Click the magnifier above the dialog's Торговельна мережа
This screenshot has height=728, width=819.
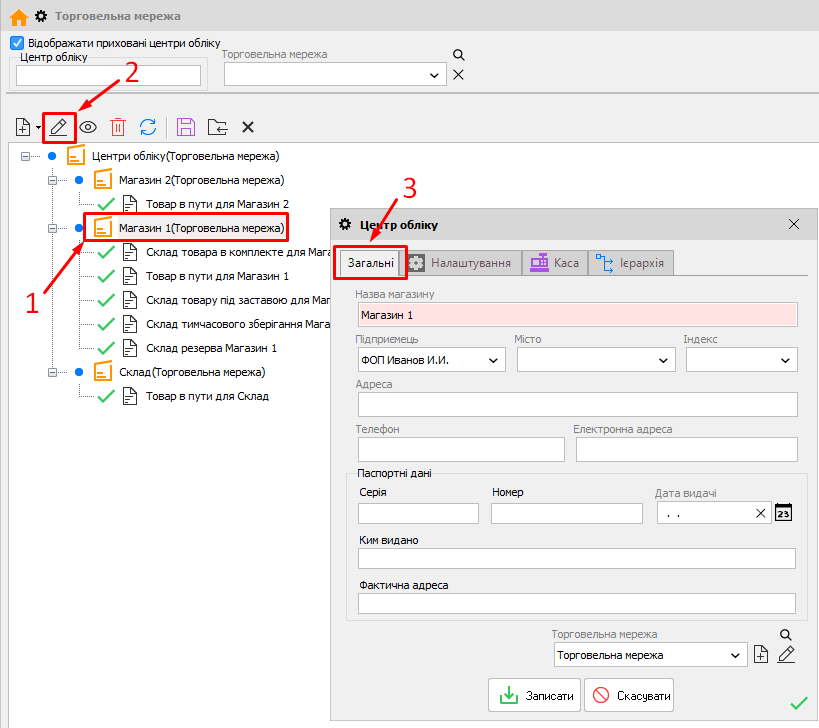pos(786,635)
